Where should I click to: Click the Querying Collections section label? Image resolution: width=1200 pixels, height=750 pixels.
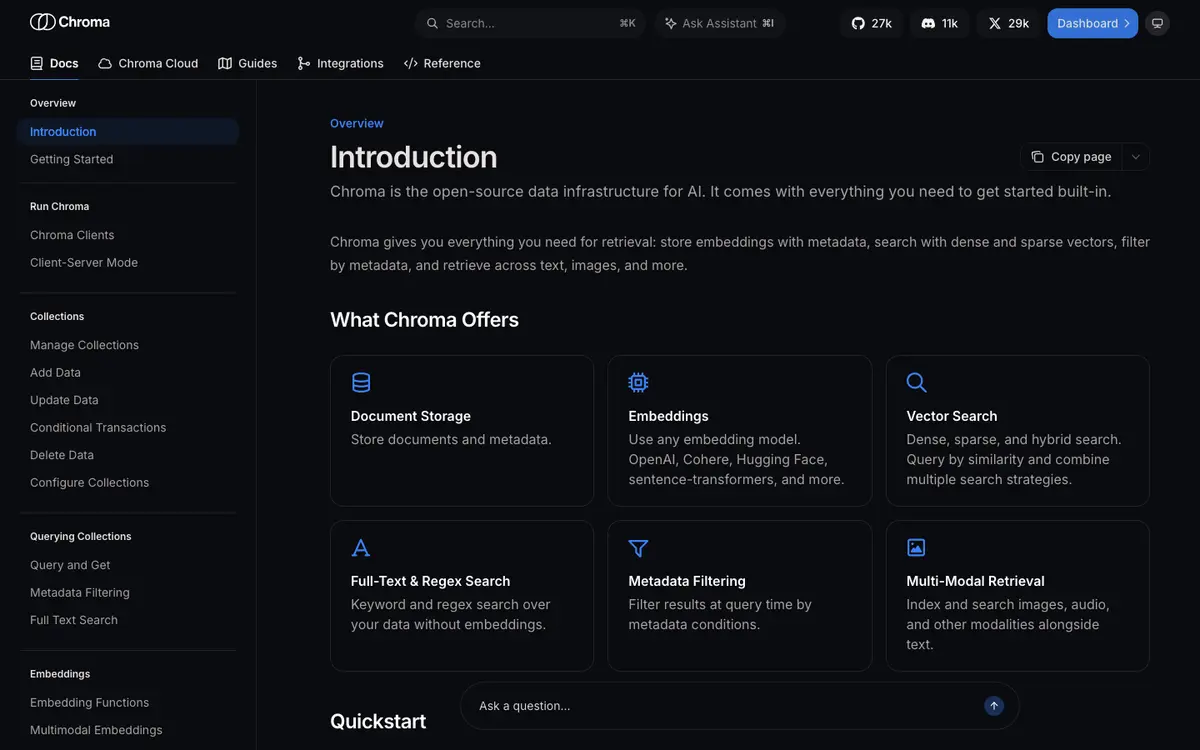81,536
